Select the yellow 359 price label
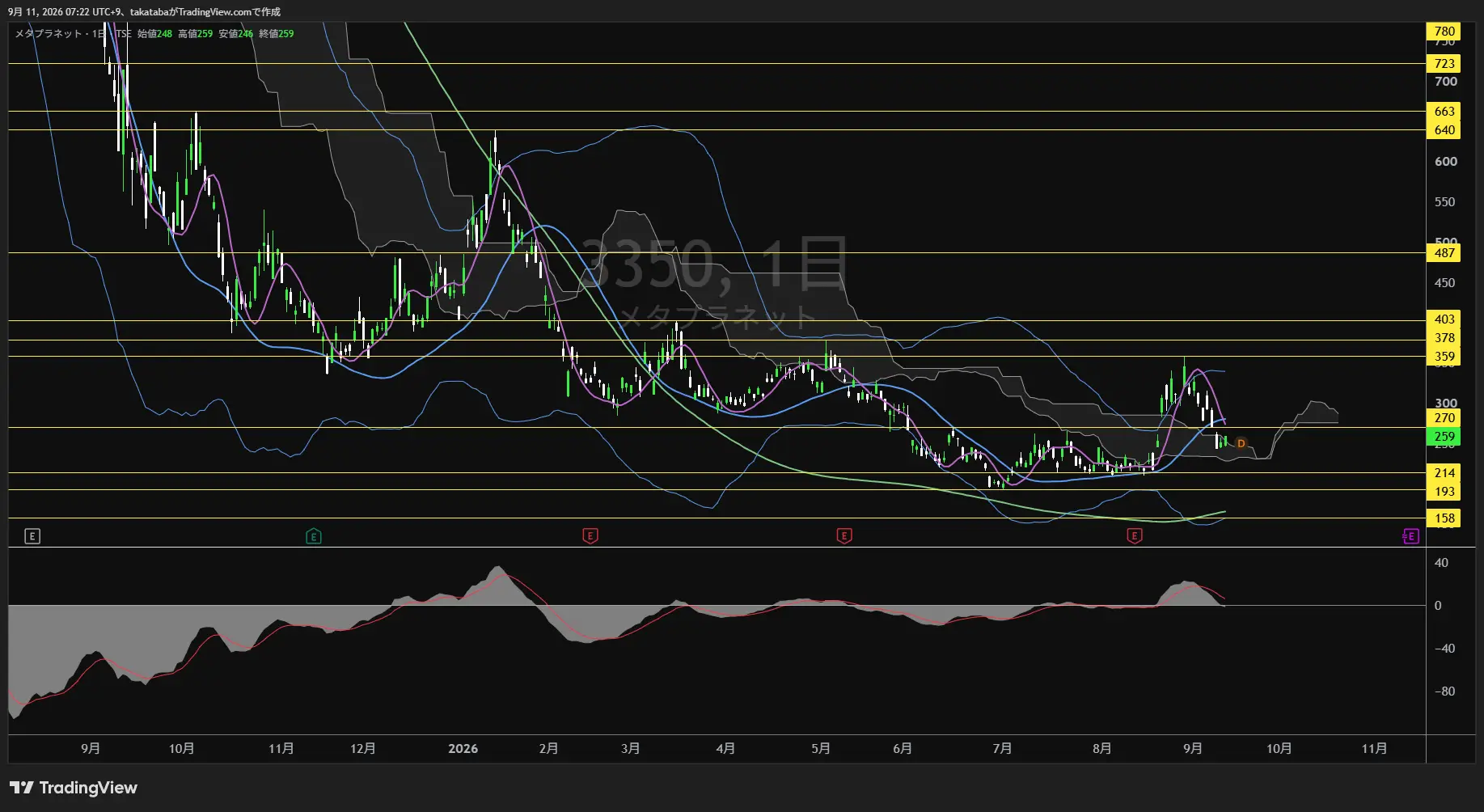The width and height of the screenshot is (1484, 812). [x=1444, y=357]
